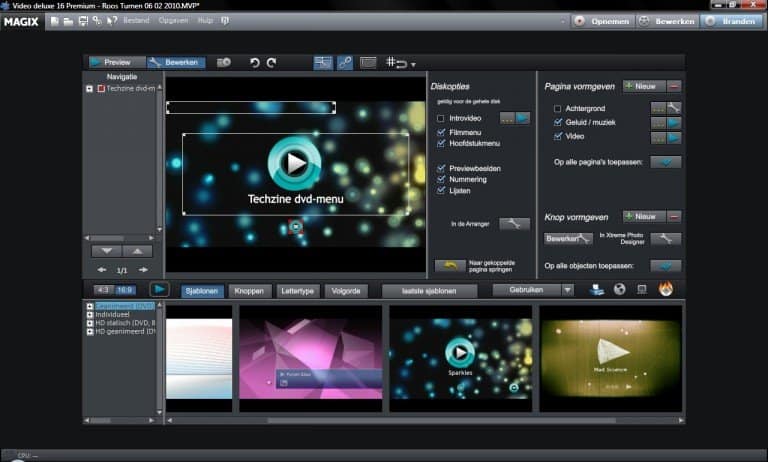This screenshot has width=768, height=462.
Task: Click the play icon next to Geluid / muziek
Action: (673, 123)
